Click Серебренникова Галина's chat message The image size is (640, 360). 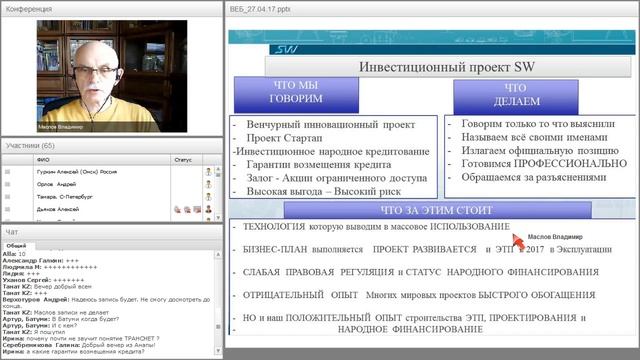click(79, 345)
